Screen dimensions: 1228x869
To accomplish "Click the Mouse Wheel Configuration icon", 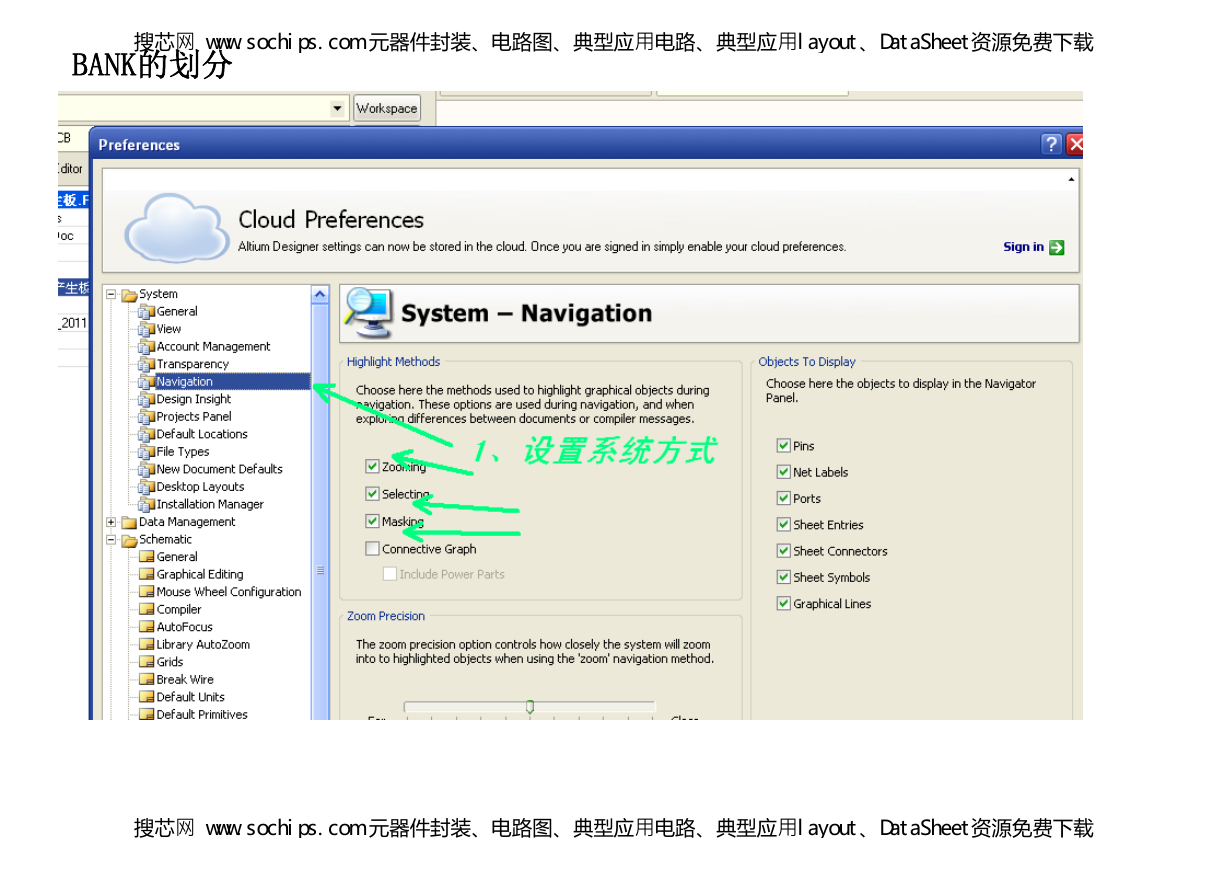I will pyautogui.click(x=147, y=592).
